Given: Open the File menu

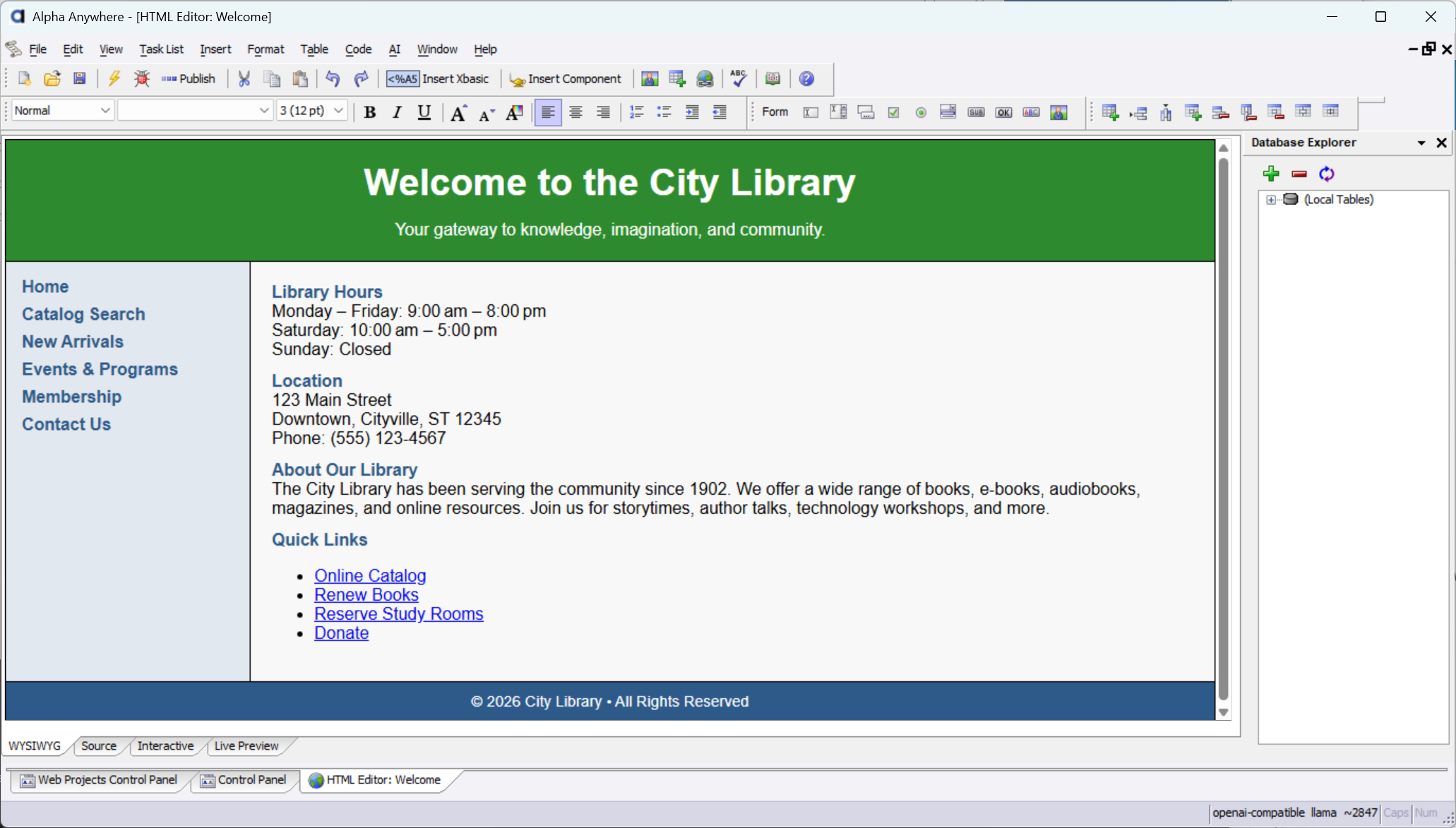Looking at the screenshot, I should (37, 49).
